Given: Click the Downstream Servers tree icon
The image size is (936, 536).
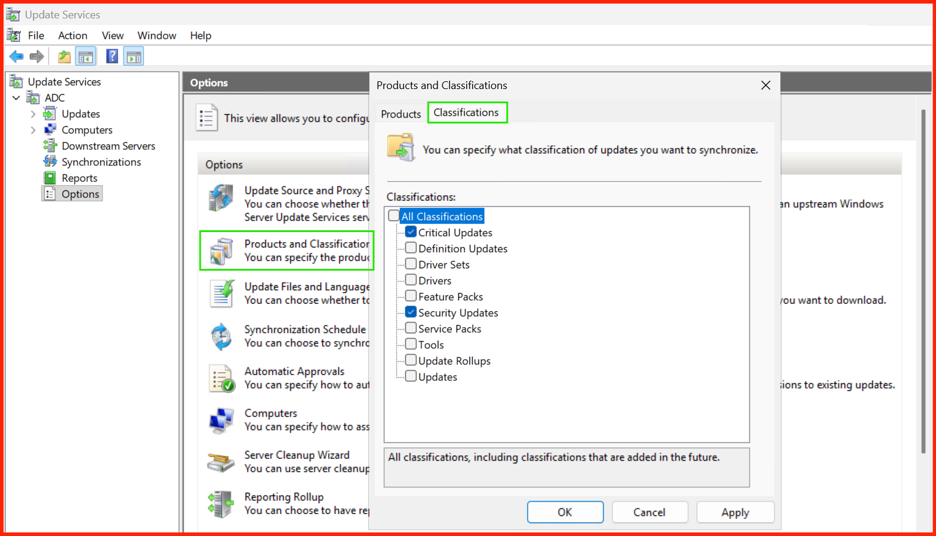Looking at the screenshot, I should pyautogui.click(x=50, y=146).
